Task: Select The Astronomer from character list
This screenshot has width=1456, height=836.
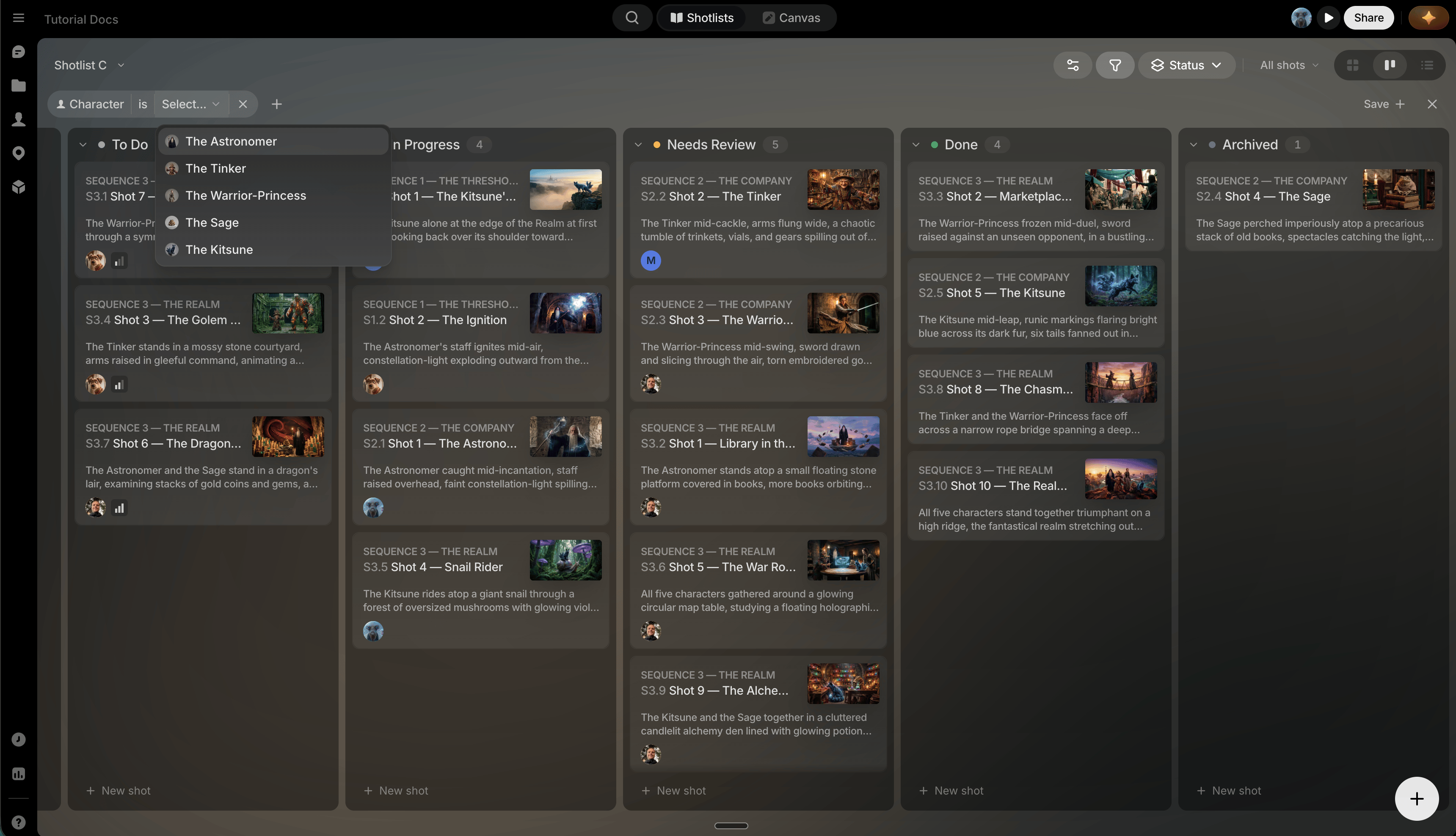Action: (273, 142)
